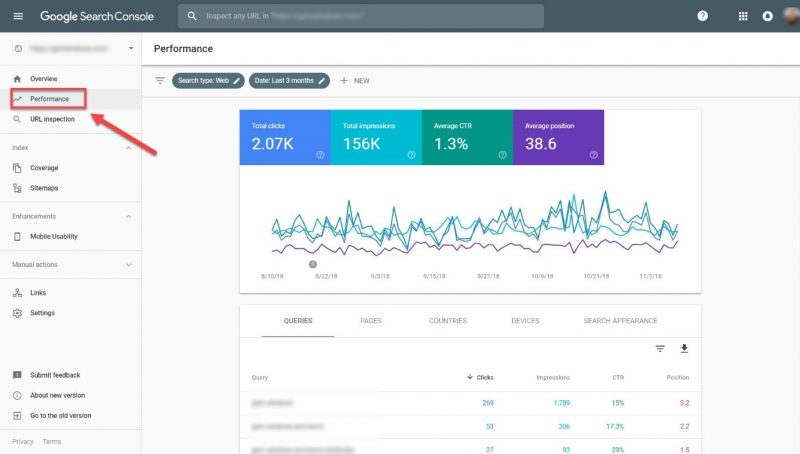The width and height of the screenshot is (800, 454).
Task: Click the Inspect any URL search field
Action: (361, 16)
